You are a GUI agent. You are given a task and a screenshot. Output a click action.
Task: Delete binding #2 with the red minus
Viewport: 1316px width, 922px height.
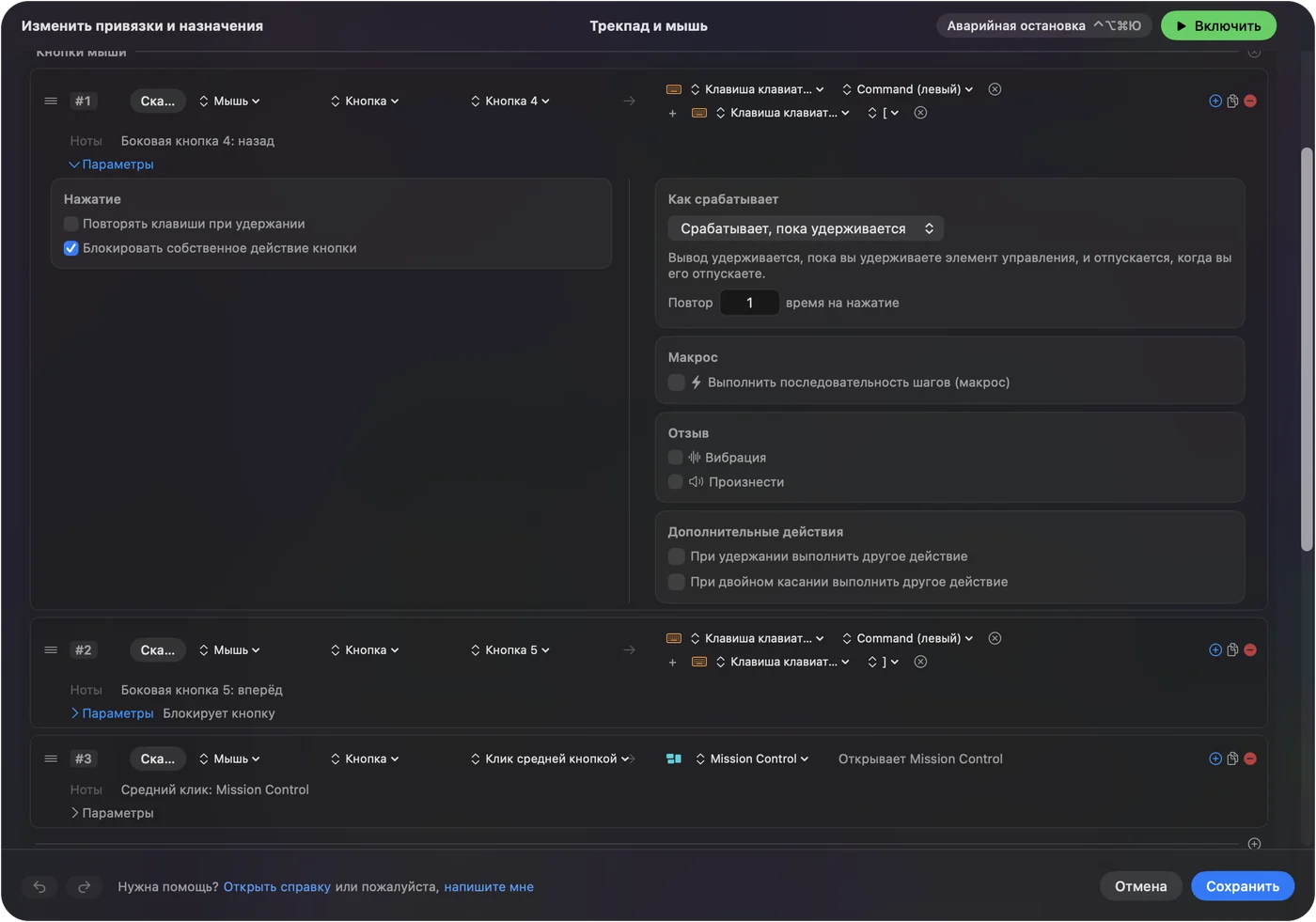tap(1250, 649)
